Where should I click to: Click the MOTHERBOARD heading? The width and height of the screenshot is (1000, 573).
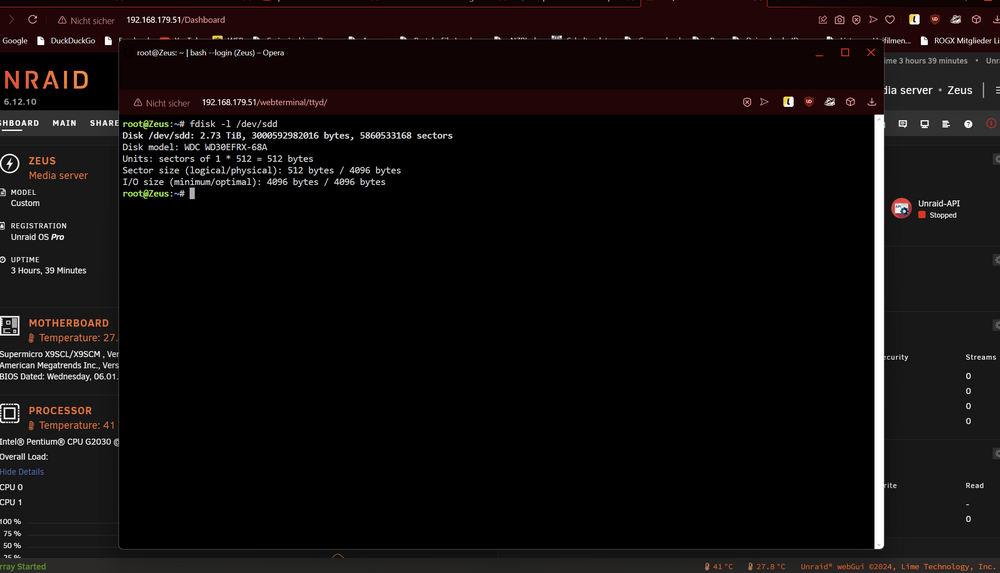68,324
